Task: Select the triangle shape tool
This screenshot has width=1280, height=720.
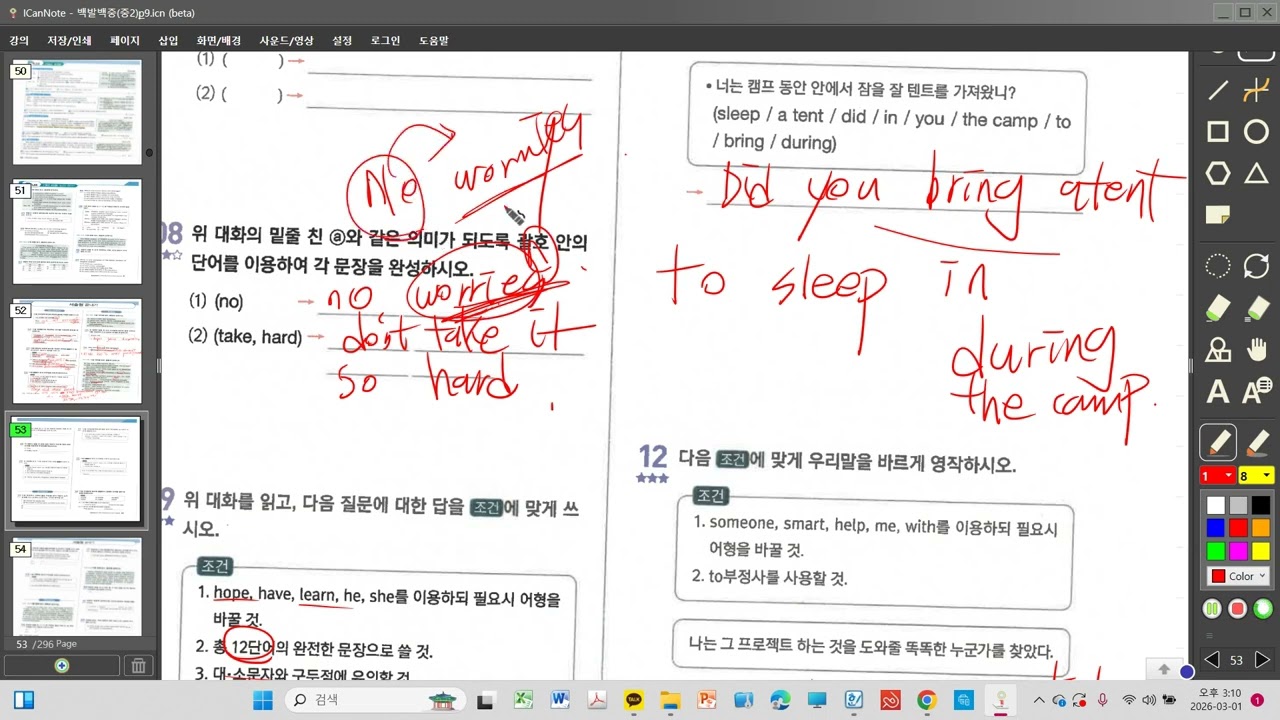Action: coord(1256,173)
